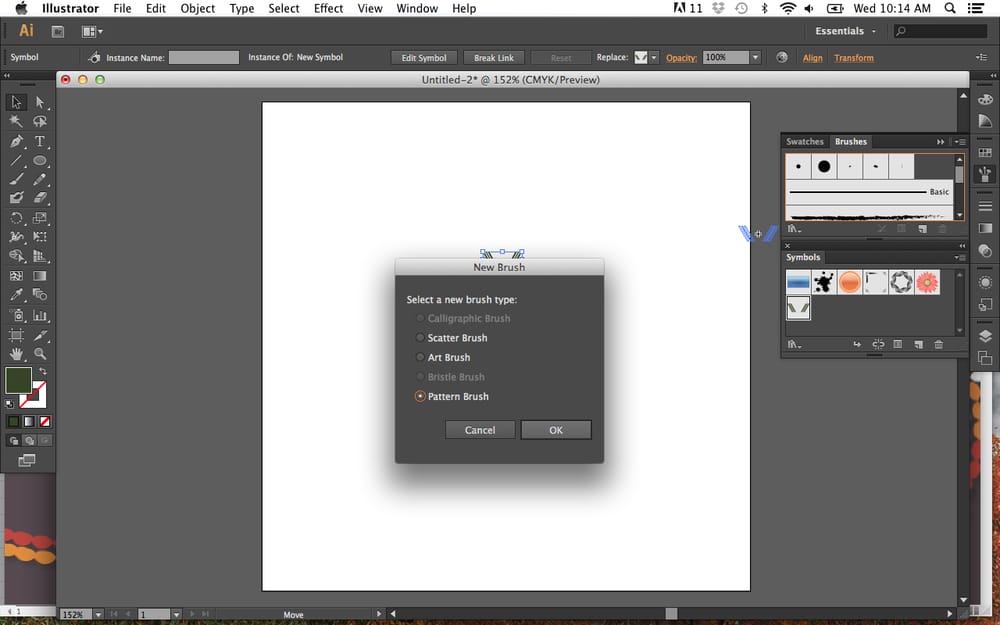This screenshot has width=1000, height=625.
Task: Select the Type tool
Action: pyautogui.click(x=40, y=141)
